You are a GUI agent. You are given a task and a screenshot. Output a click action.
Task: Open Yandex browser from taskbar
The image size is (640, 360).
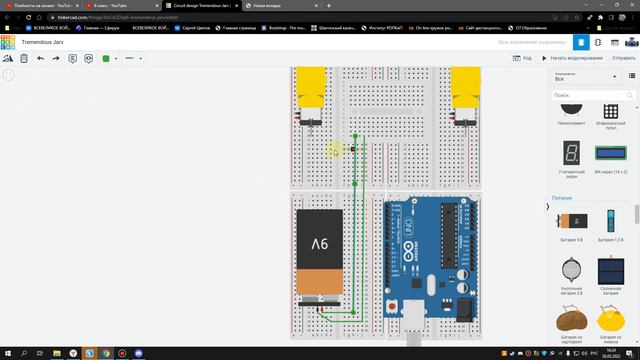(x=73, y=353)
